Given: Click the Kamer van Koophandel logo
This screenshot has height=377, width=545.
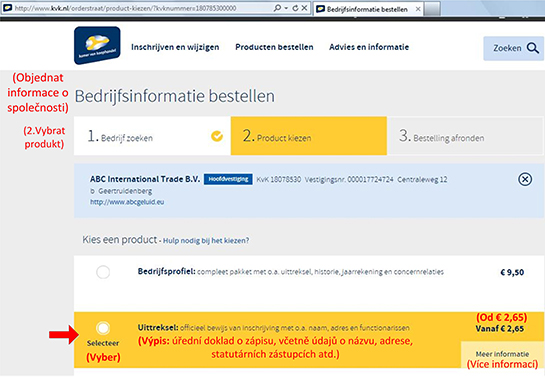Looking at the screenshot, I should point(97,46).
